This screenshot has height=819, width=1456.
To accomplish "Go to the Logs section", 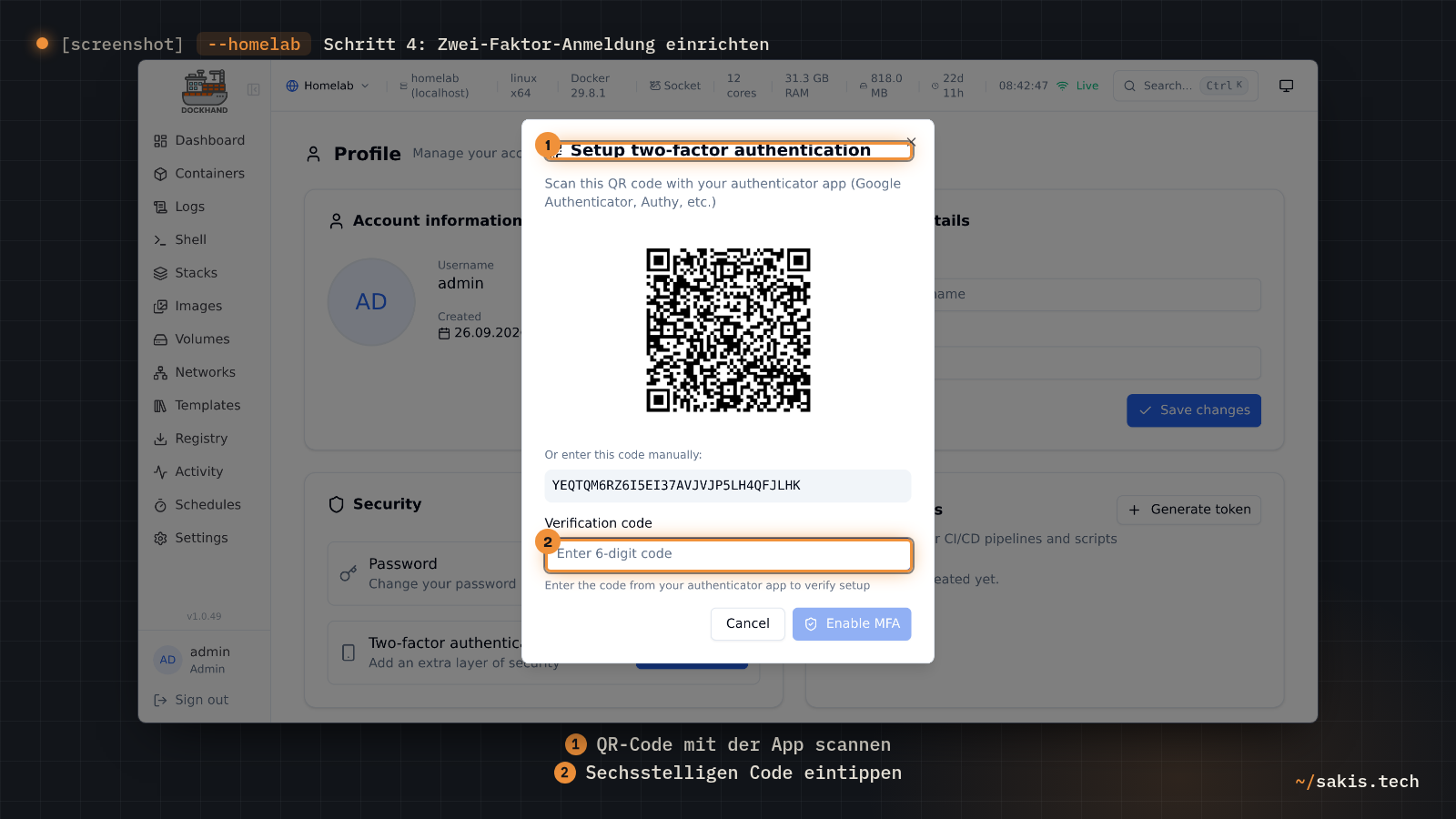I will point(179,207).
